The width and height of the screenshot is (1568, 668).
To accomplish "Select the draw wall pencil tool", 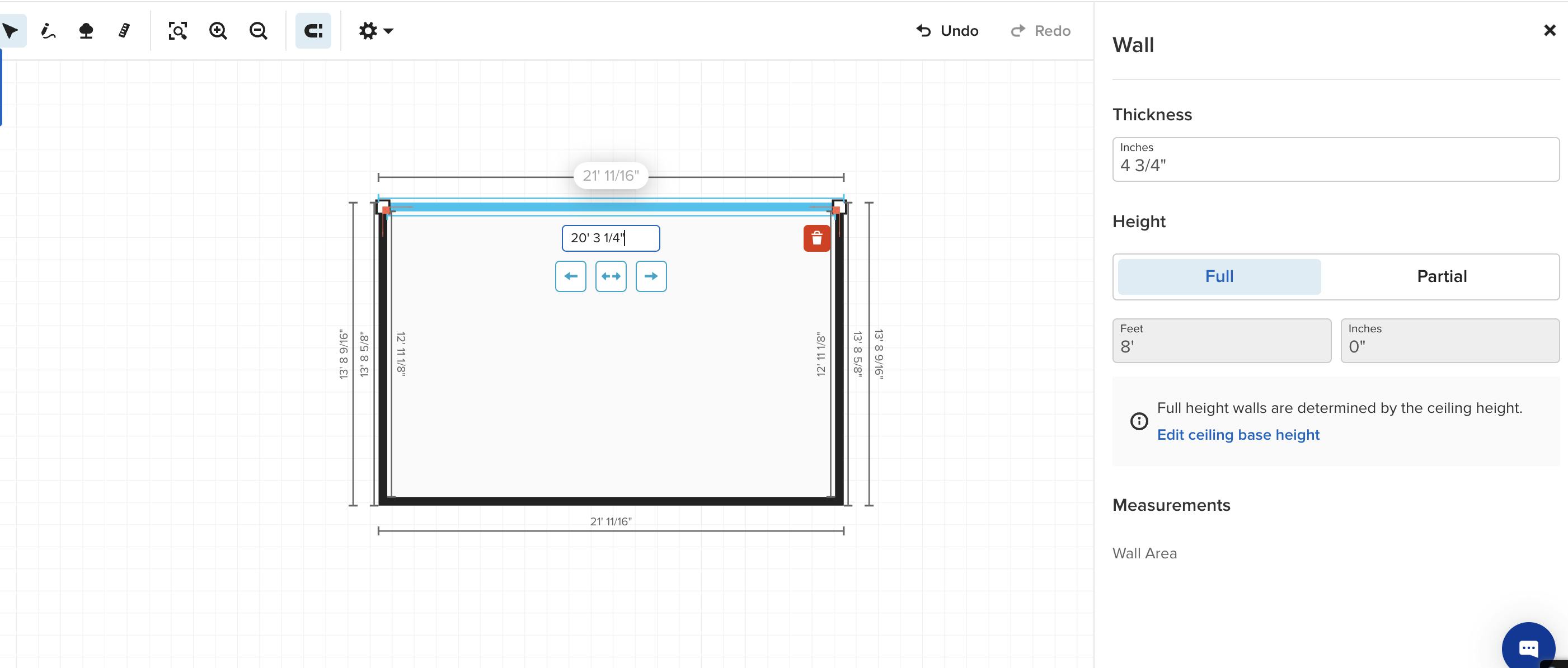I will pyautogui.click(x=48, y=30).
